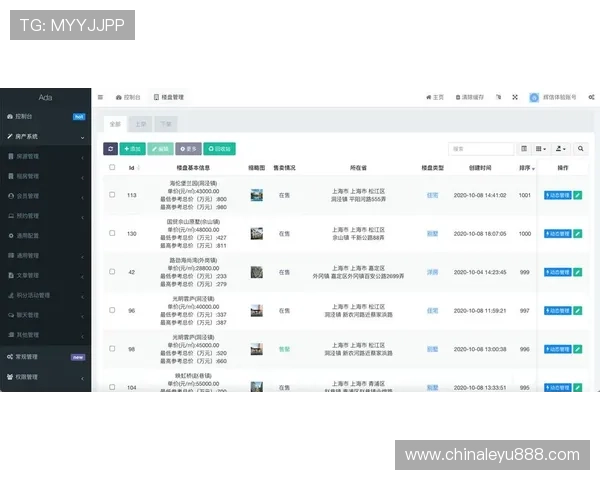Click green pencil edit icon in row 113
Viewport: 600px width, 480px height.
[577, 195]
